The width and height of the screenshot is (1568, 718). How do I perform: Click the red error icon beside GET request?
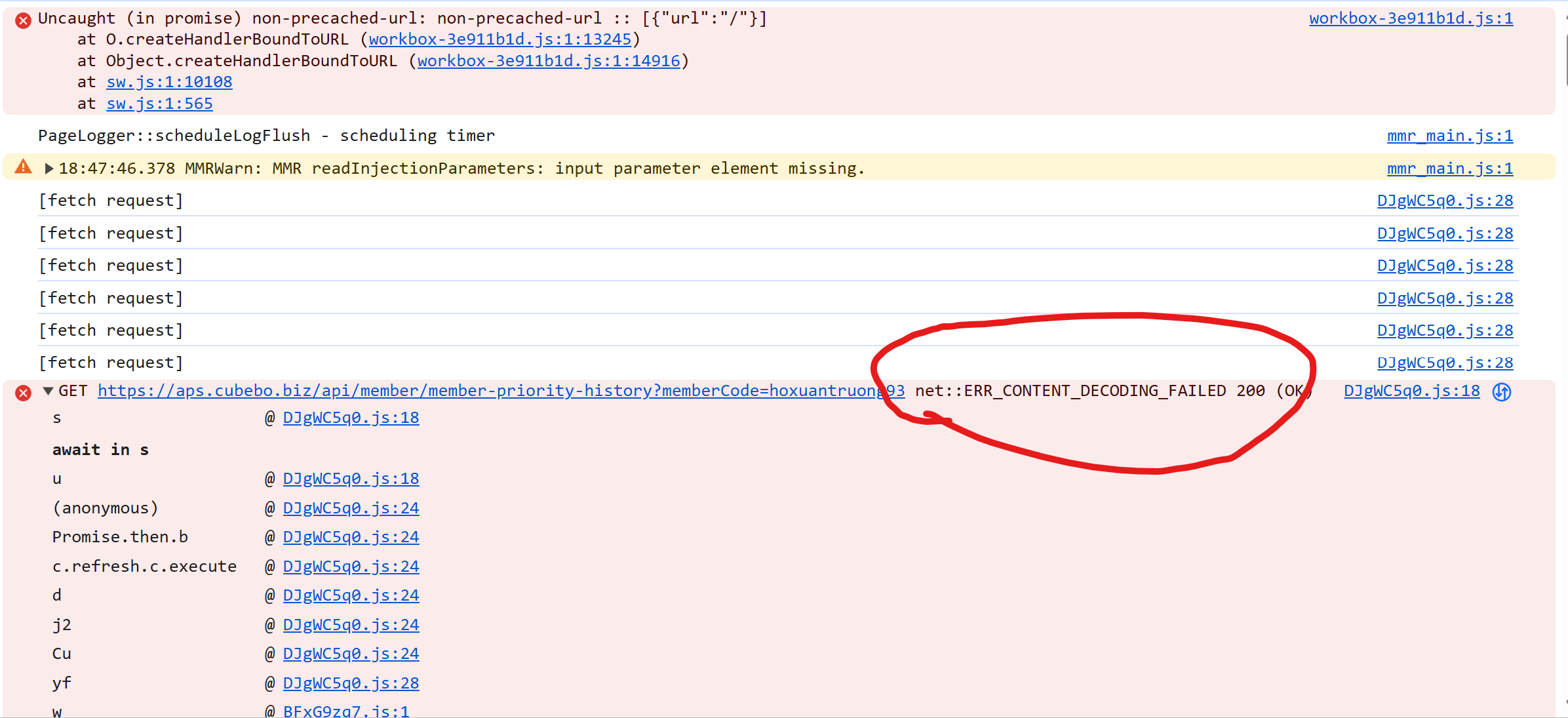click(23, 393)
